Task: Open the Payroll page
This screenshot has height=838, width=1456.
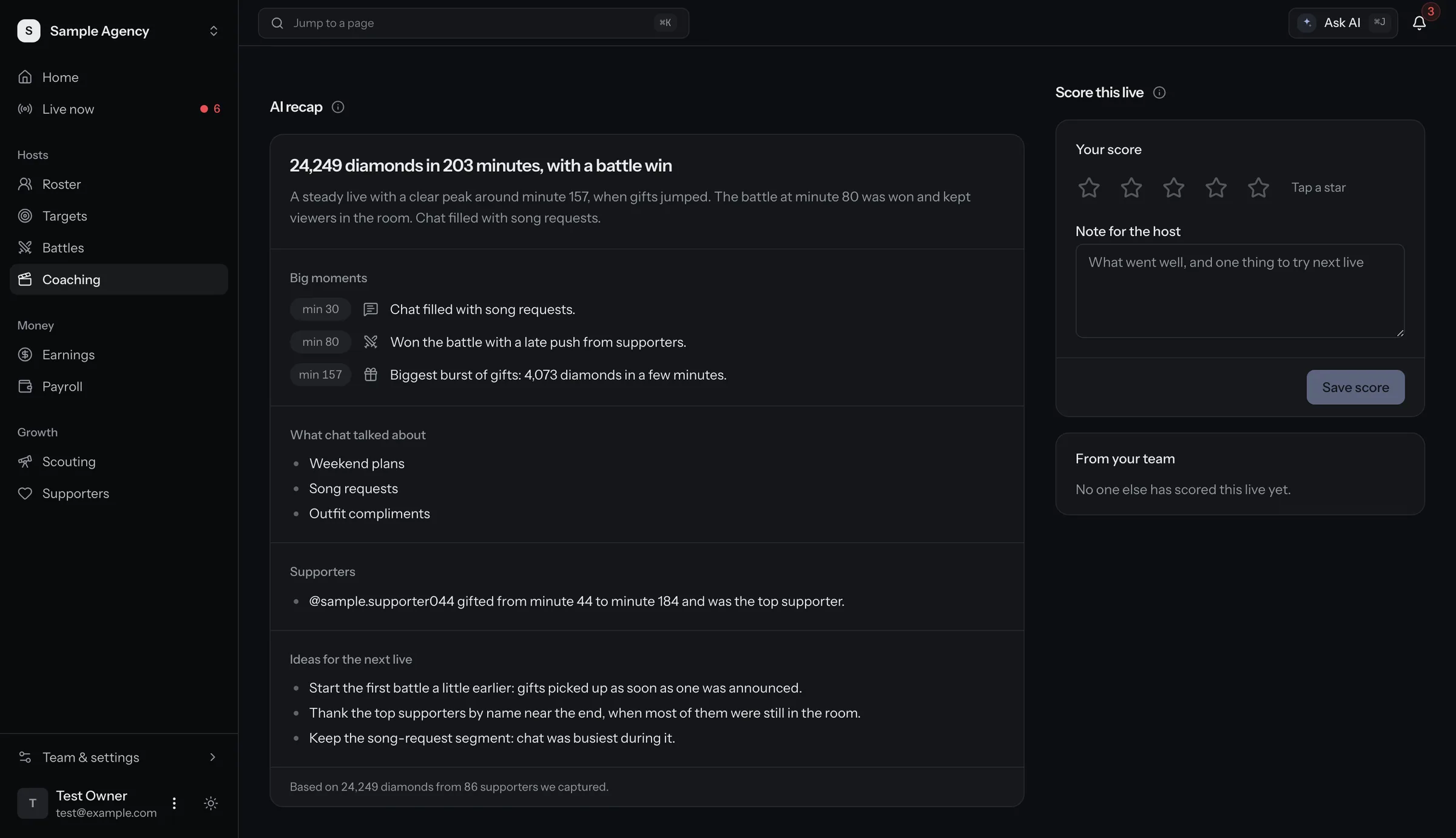Action: coord(119,387)
